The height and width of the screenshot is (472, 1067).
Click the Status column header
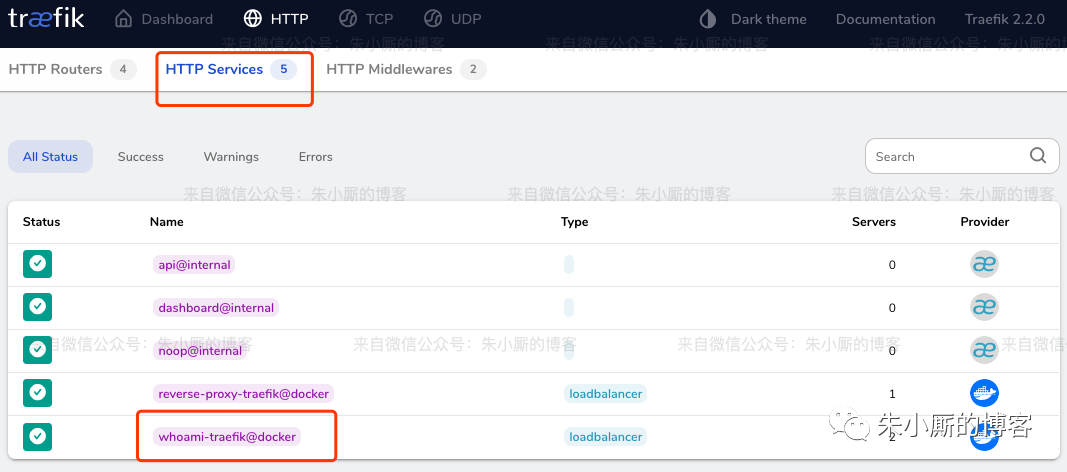(42, 222)
